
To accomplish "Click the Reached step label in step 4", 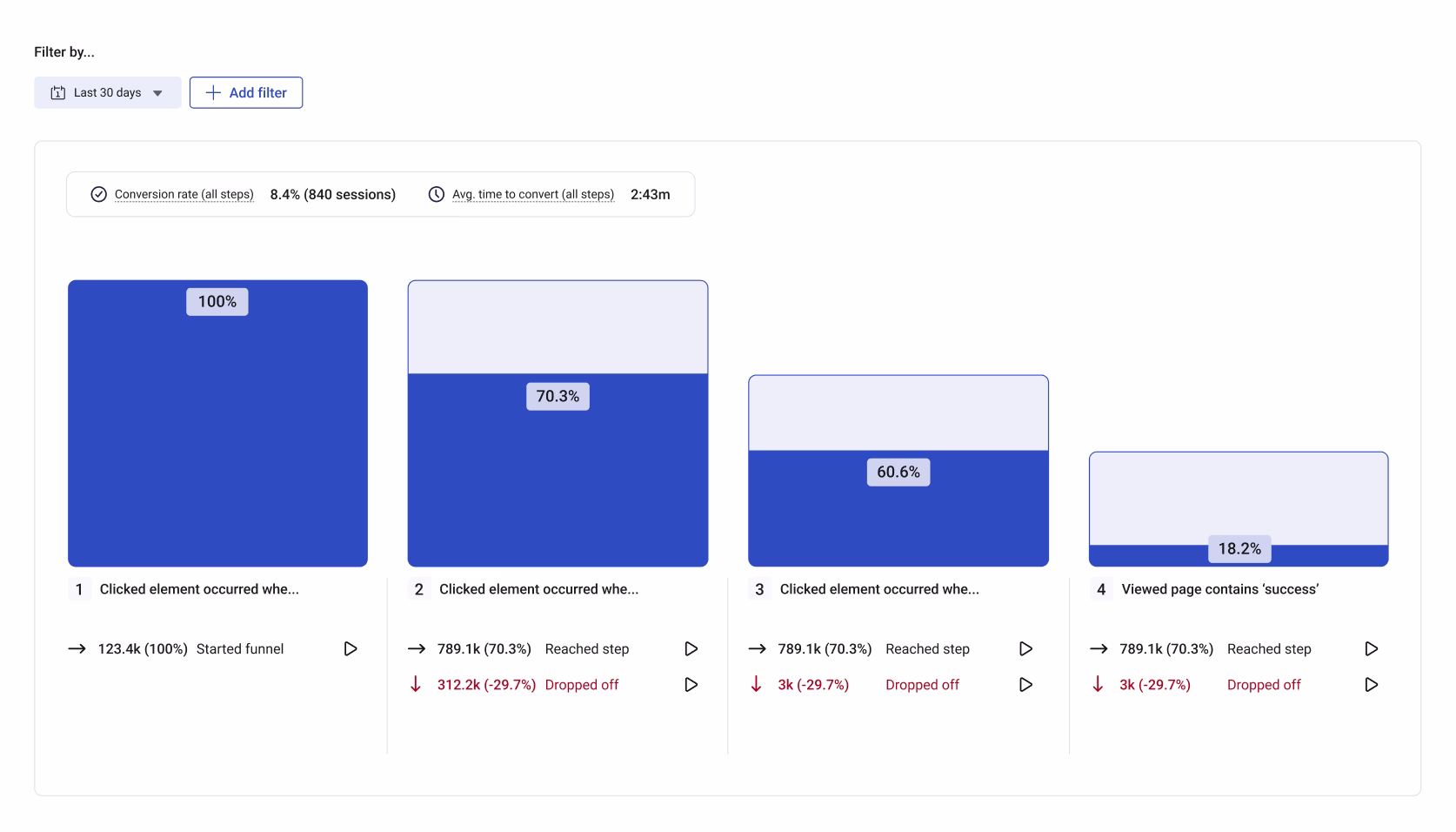I will (1269, 648).
